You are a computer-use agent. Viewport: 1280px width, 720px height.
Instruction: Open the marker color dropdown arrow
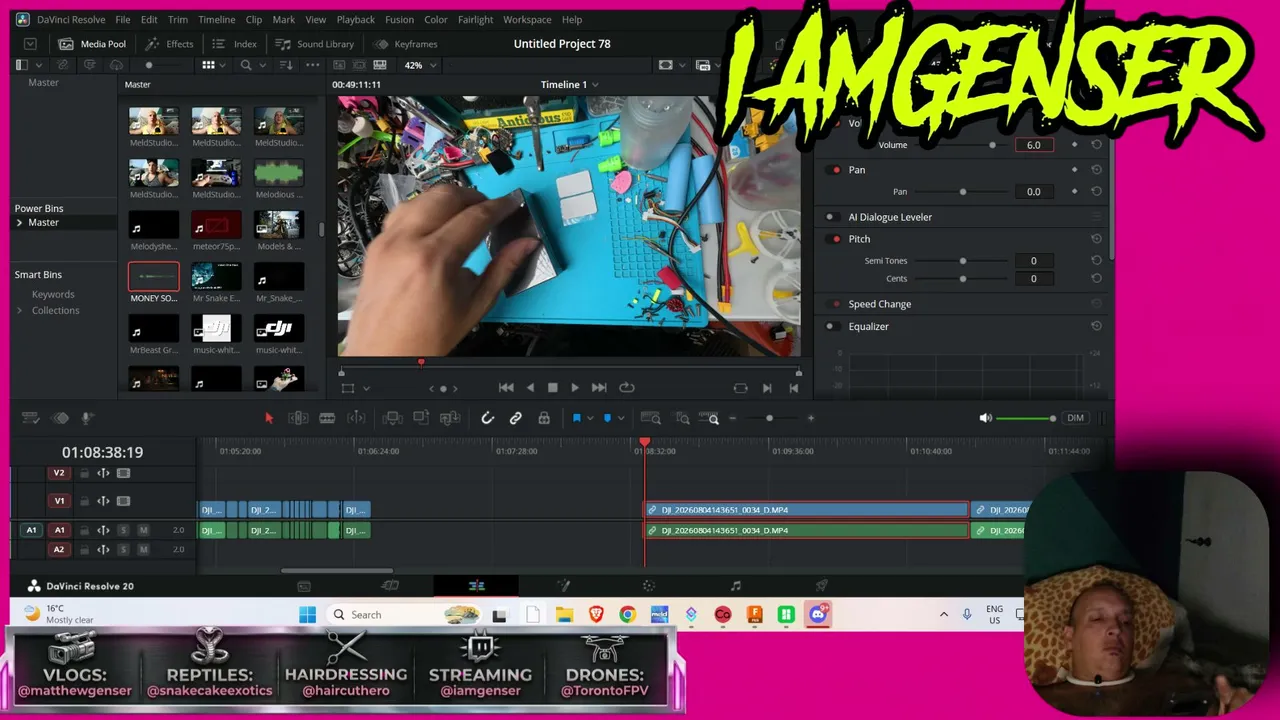(x=621, y=418)
